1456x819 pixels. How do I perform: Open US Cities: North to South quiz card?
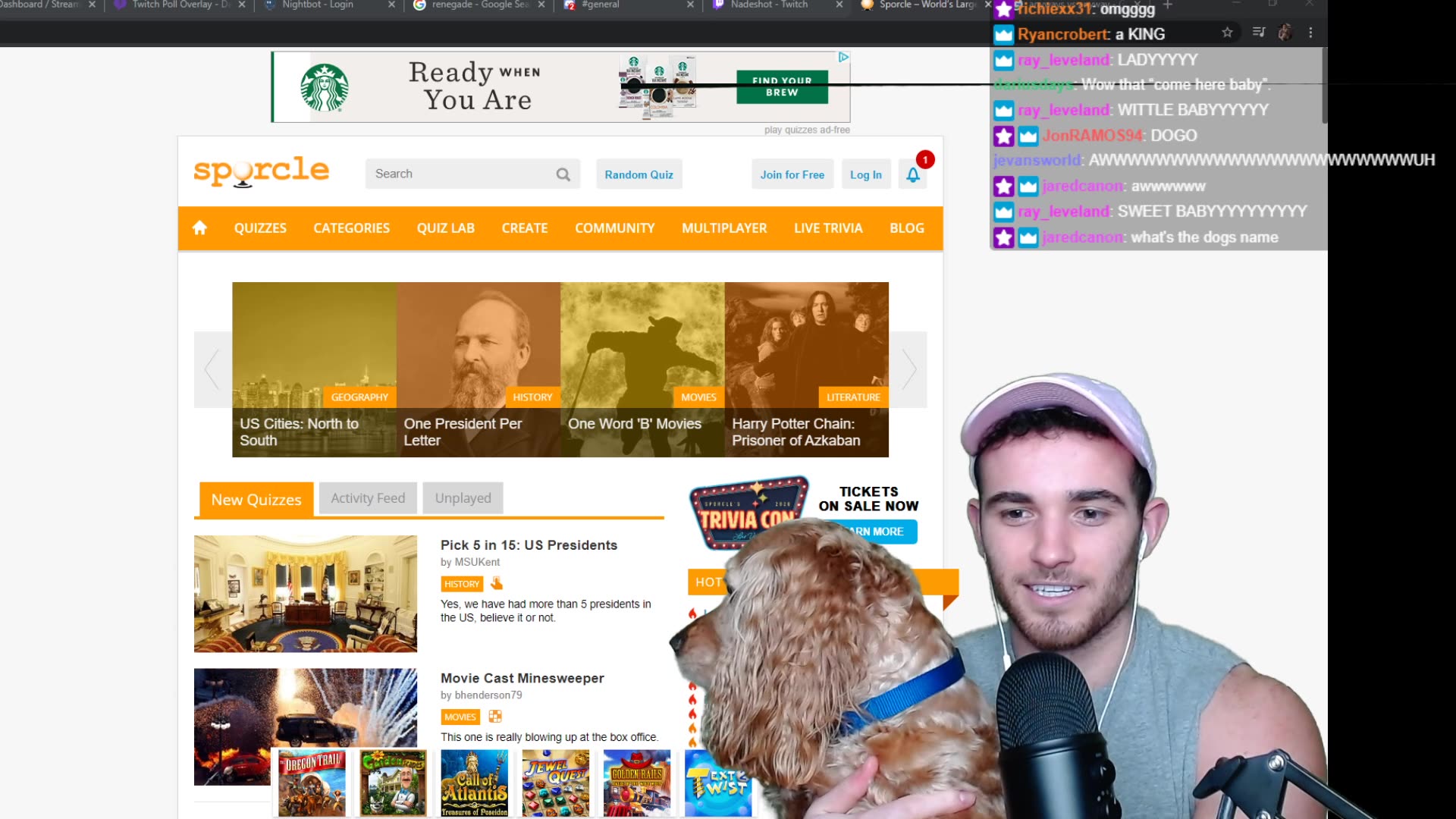pos(314,369)
